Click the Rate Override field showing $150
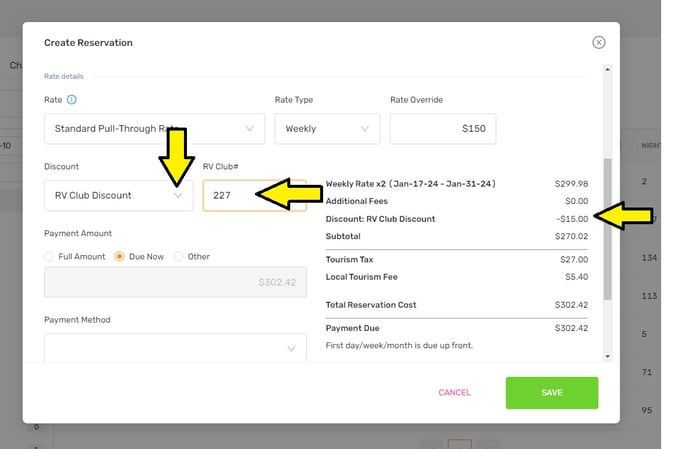 point(442,129)
